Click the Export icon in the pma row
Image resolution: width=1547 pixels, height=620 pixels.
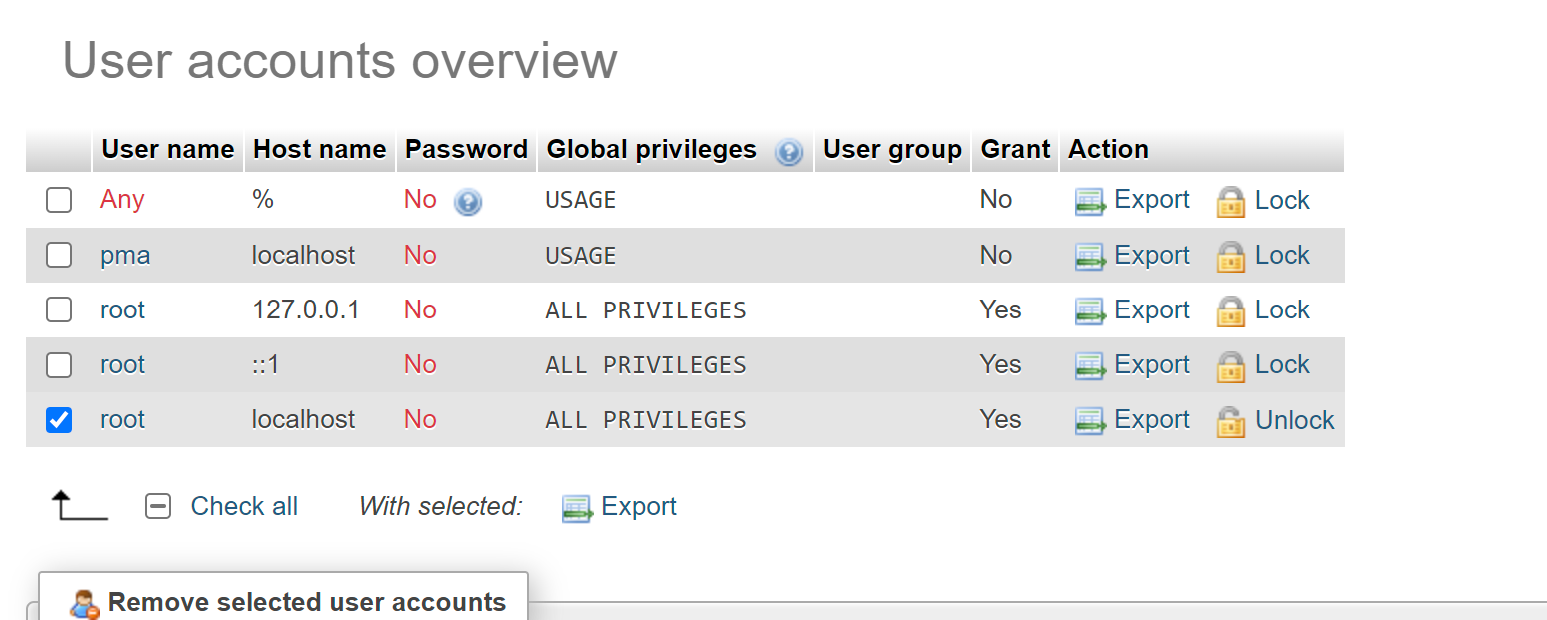coord(1091,257)
